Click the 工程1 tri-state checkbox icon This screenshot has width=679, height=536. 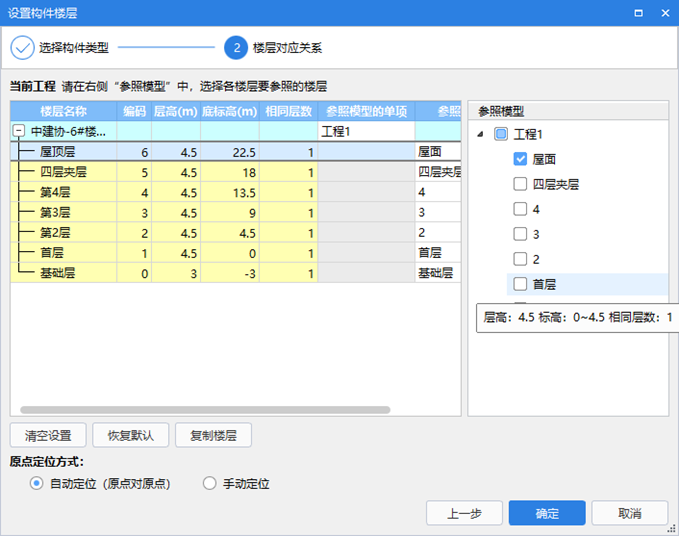tap(501, 134)
